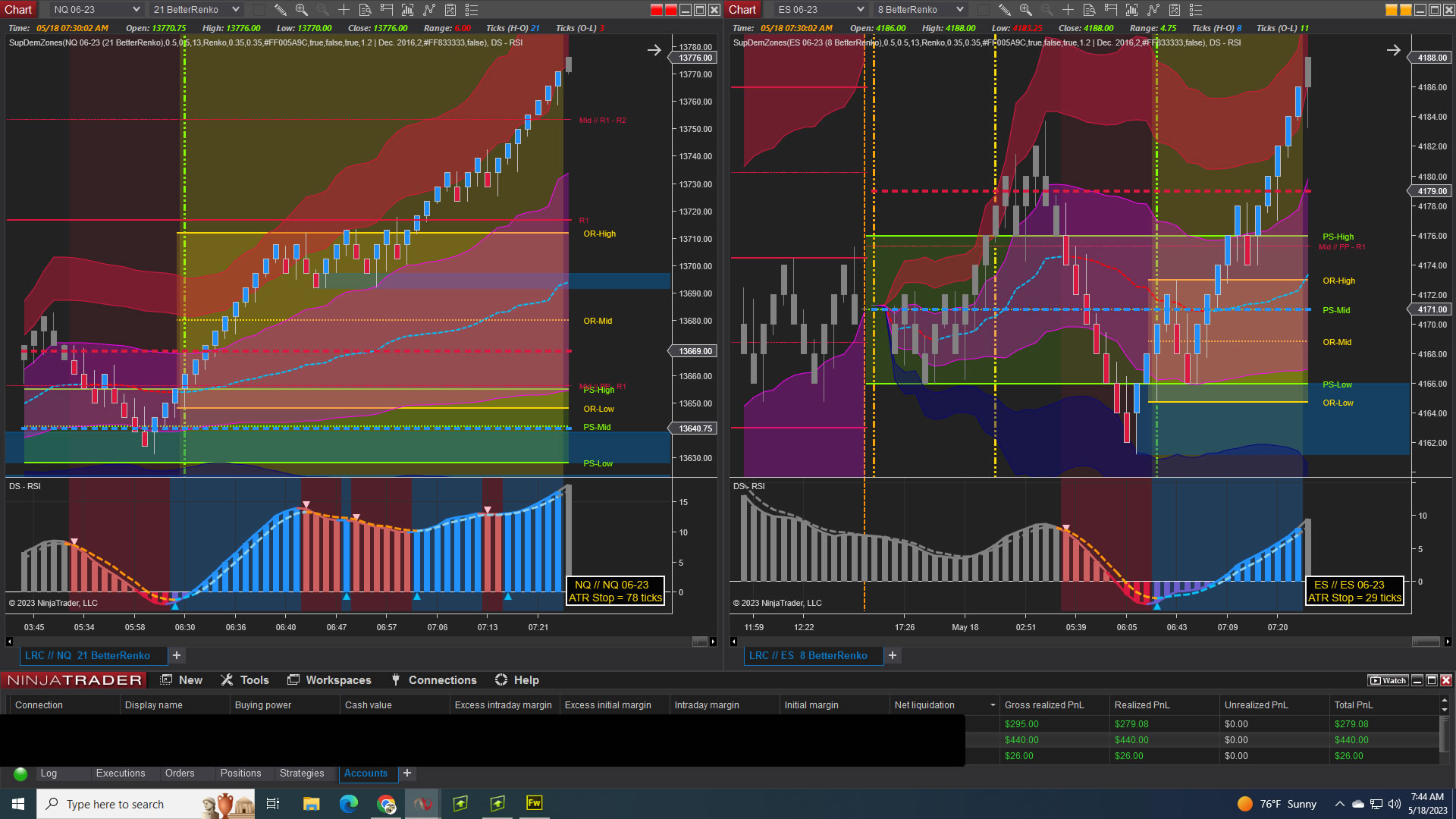Click zoom out magnifier on NQ chart

(323, 10)
